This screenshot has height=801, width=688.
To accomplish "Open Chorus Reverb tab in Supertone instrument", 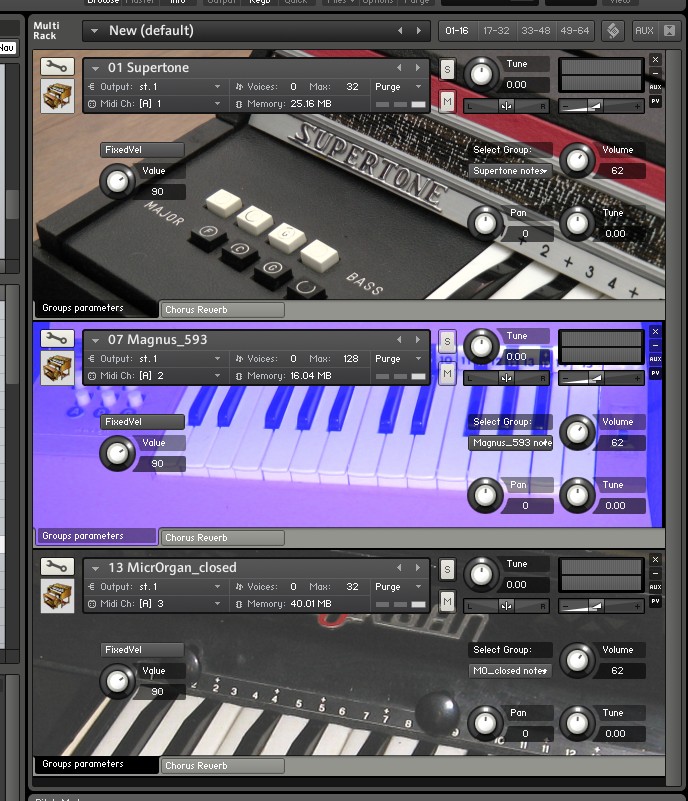I will [222, 310].
